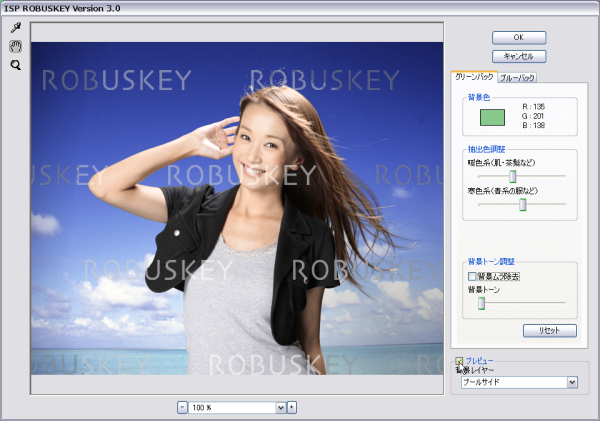Click the cool color (寒色系) slider handle

[522, 205]
